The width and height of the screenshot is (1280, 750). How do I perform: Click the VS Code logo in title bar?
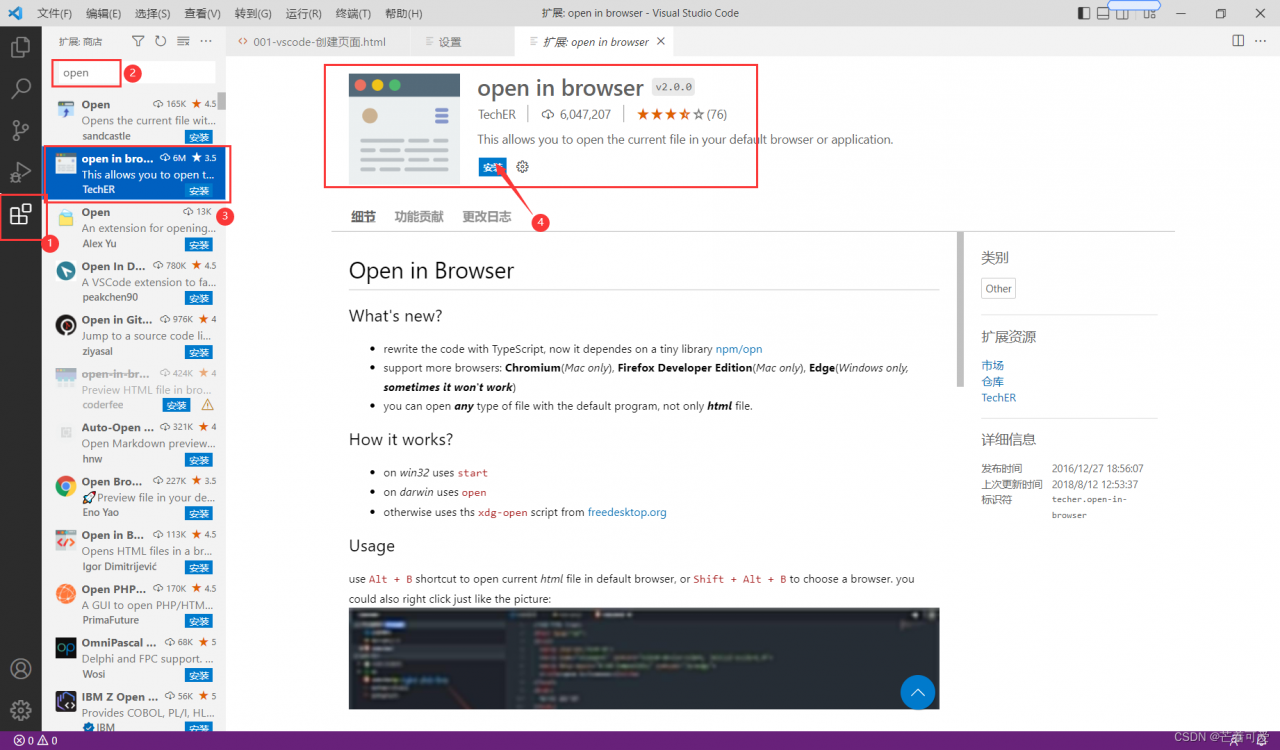(x=15, y=13)
